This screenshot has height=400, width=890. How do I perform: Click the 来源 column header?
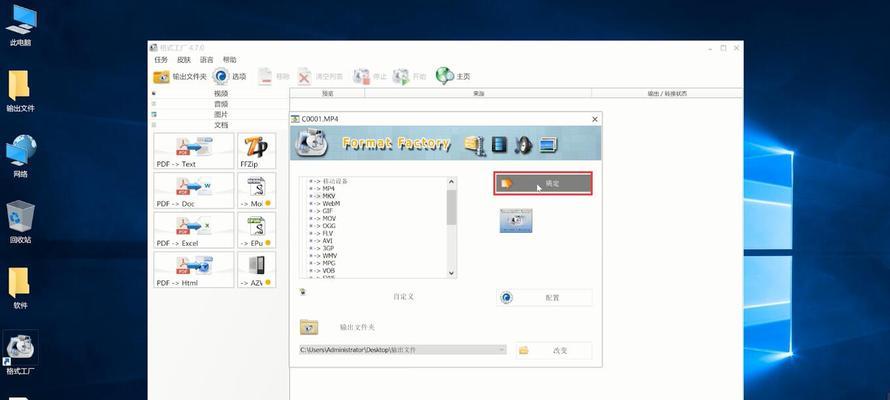pyautogui.click(x=478, y=94)
